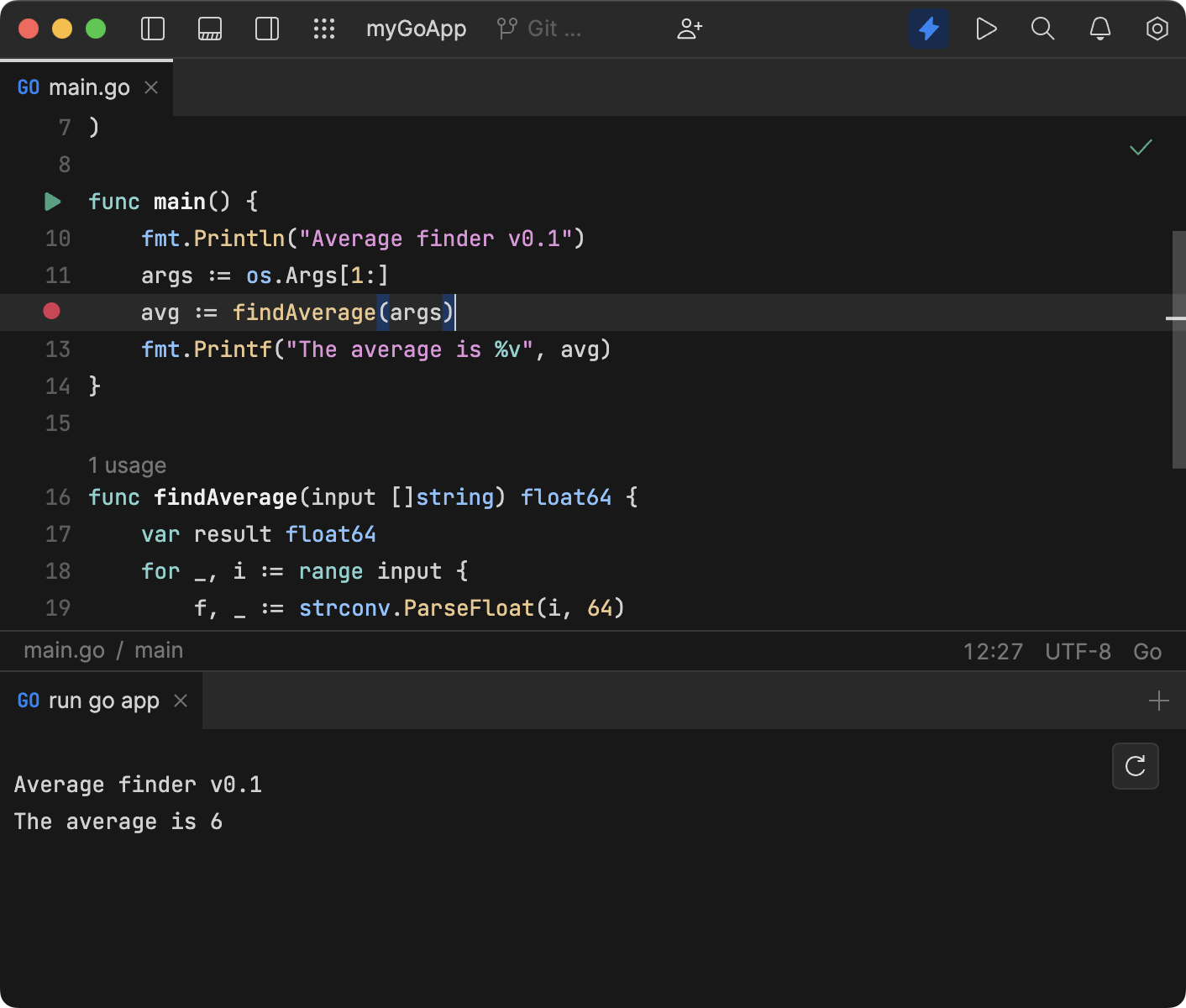The height and width of the screenshot is (1008, 1186).
Task: Open the Git branch widget
Action: (538, 28)
